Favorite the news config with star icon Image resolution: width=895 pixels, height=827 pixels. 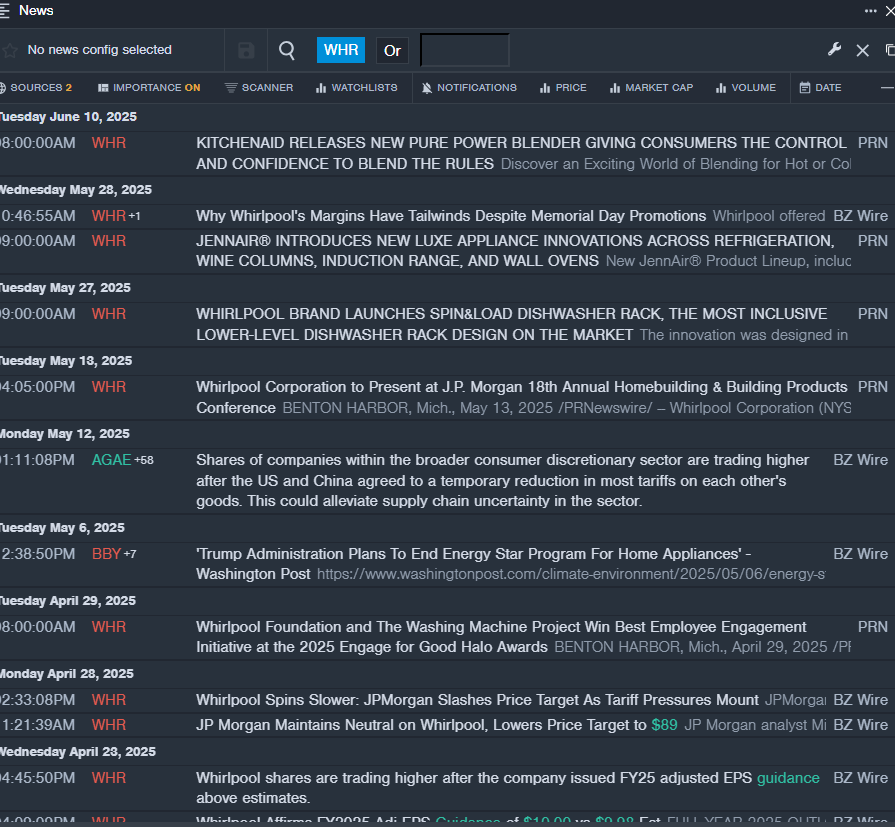tap(10, 50)
